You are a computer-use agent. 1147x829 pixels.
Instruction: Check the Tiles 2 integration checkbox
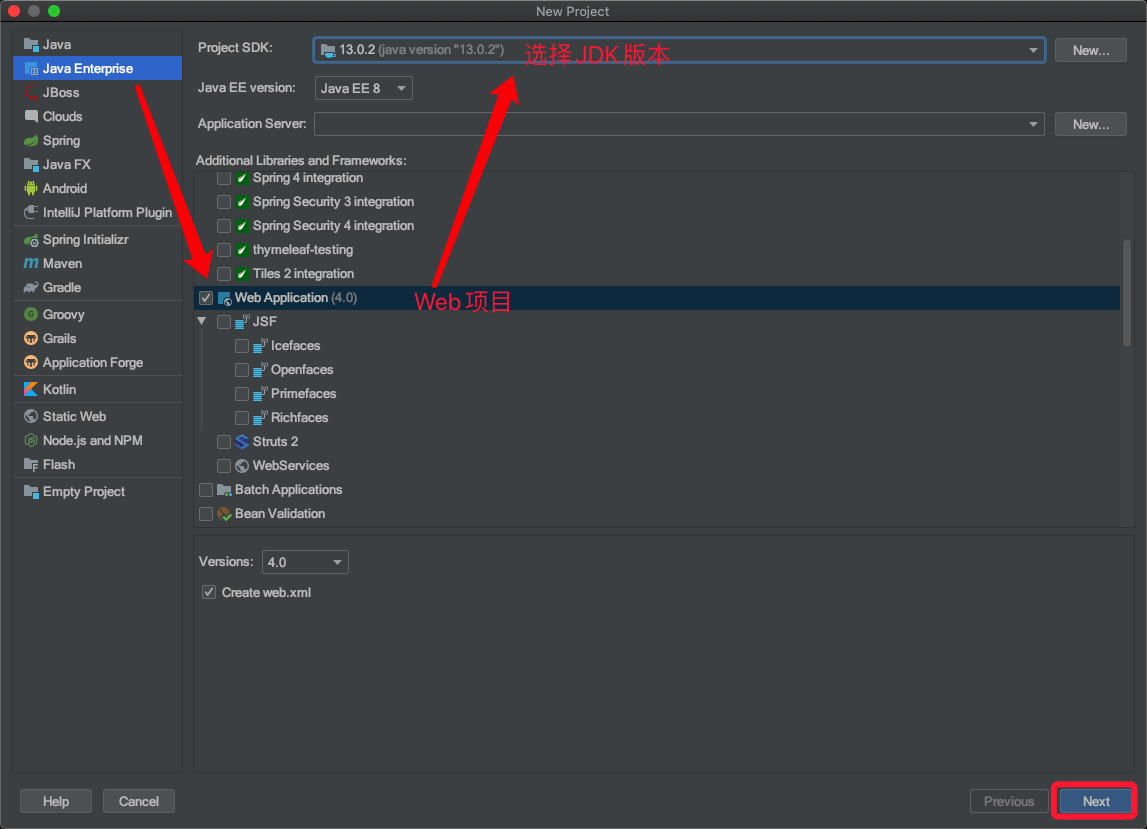point(224,274)
